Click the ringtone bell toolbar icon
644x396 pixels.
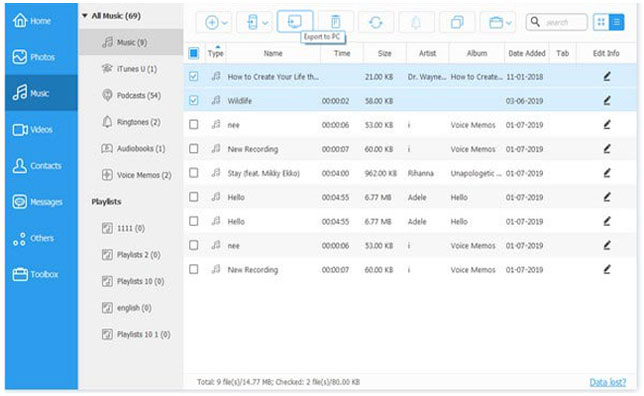pyautogui.click(x=416, y=22)
